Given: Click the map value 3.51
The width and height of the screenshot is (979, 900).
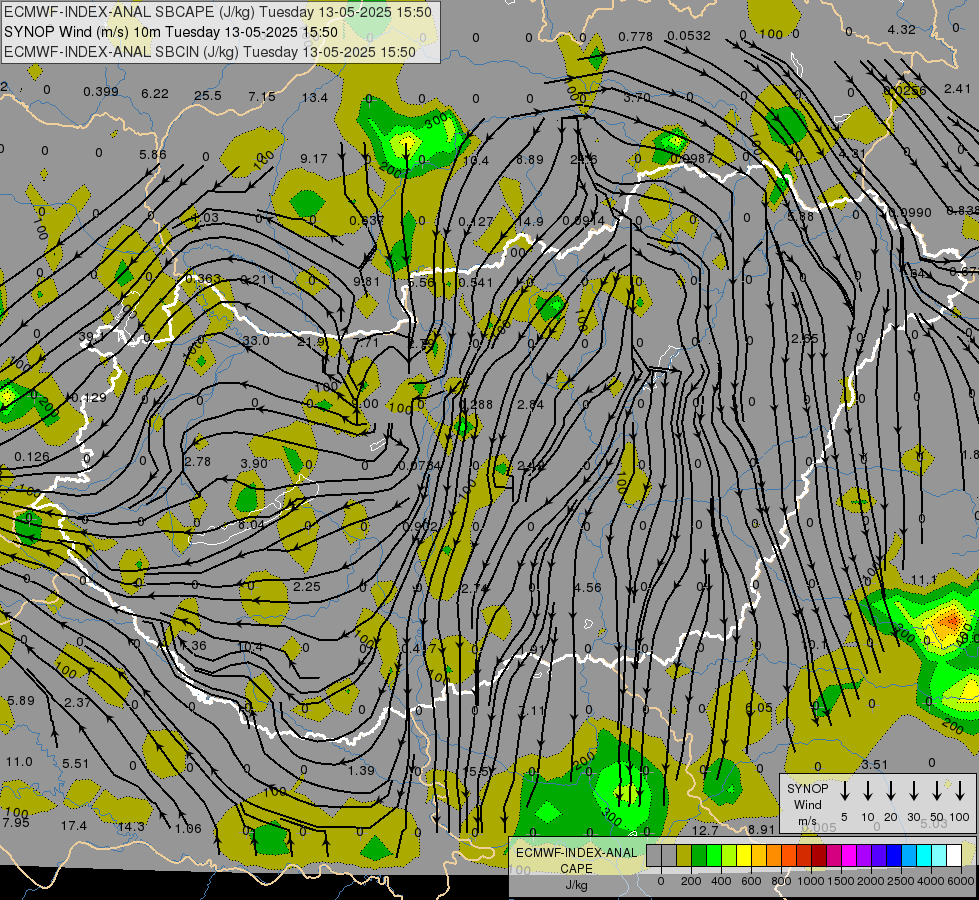Looking at the screenshot, I should click(874, 764).
